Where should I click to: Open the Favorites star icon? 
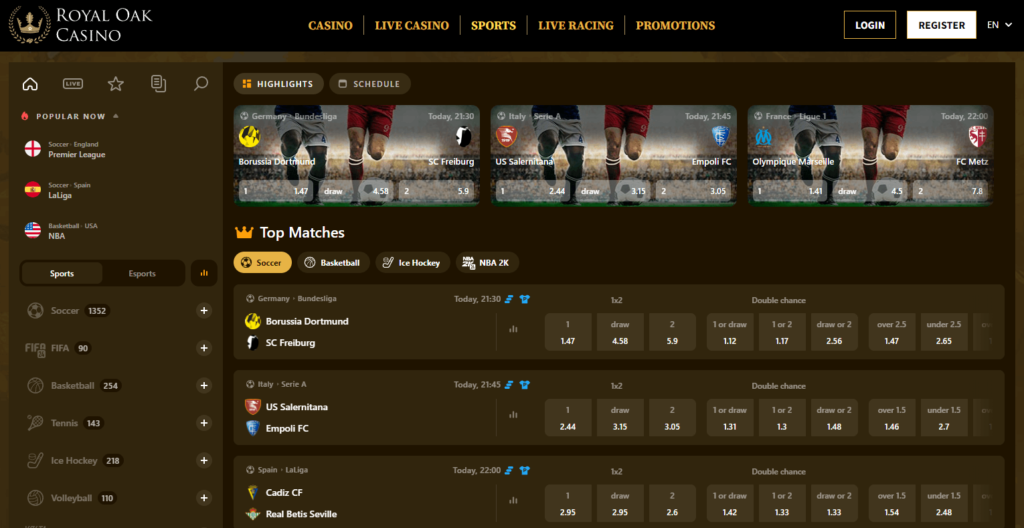(x=116, y=84)
